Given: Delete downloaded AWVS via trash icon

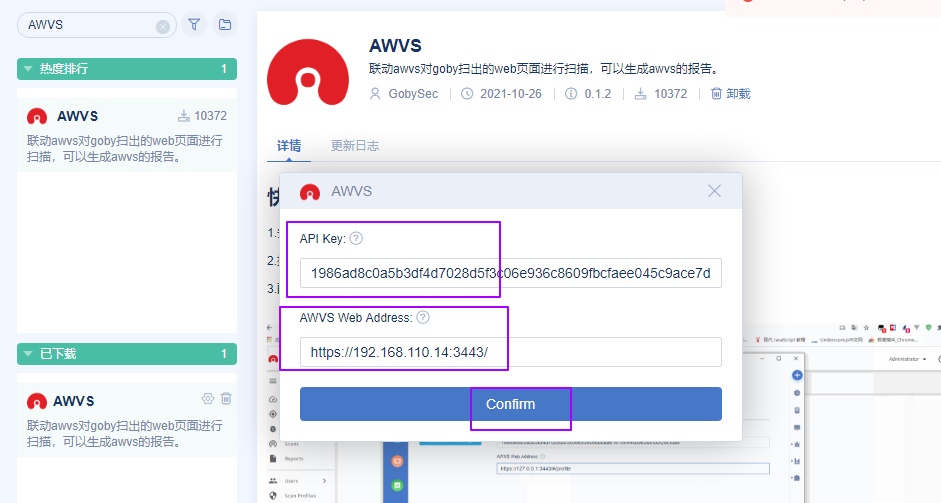Looking at the screenshot, I should point(226,399).
